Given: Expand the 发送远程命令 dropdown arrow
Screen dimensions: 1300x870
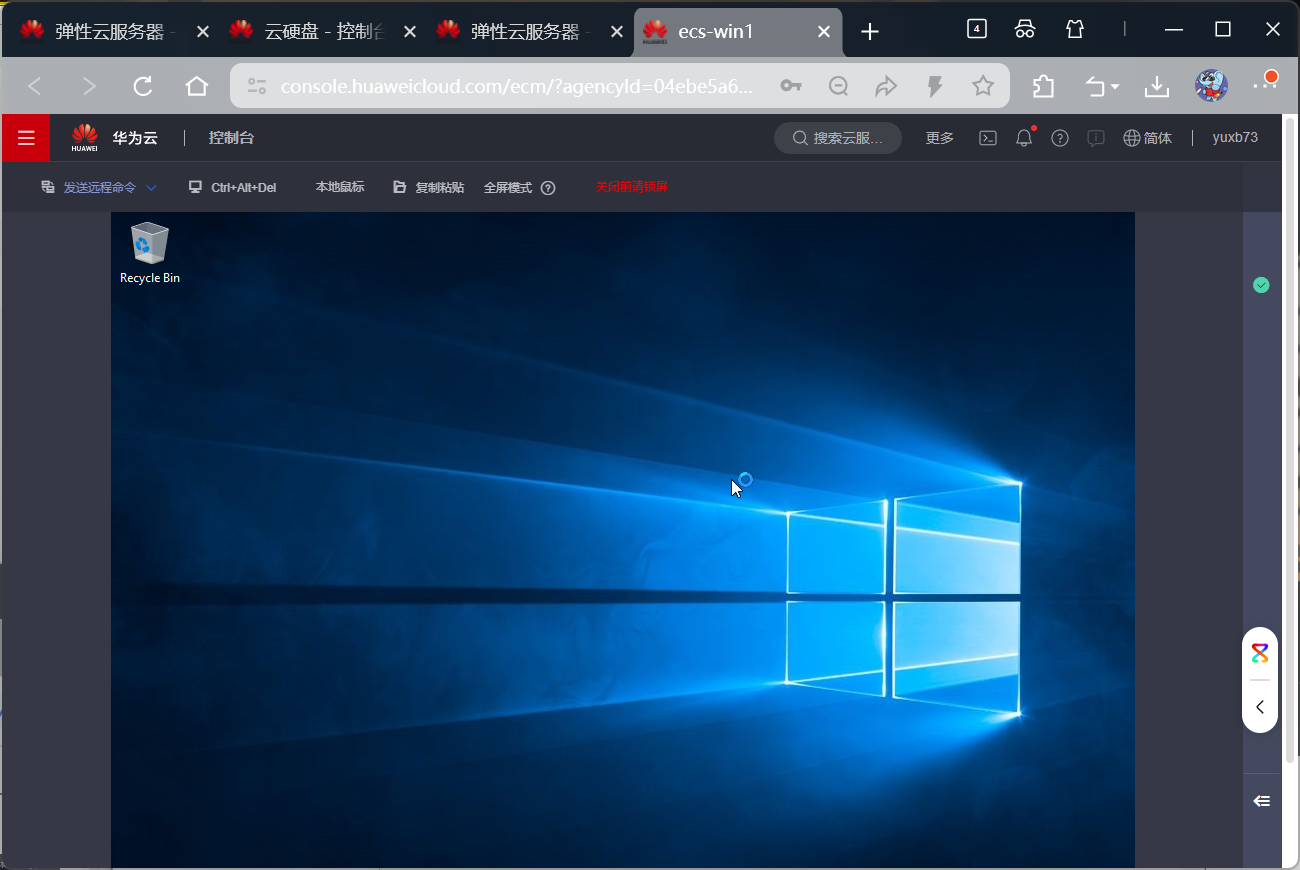Looking at the screenshot, I should click(151, 187).
